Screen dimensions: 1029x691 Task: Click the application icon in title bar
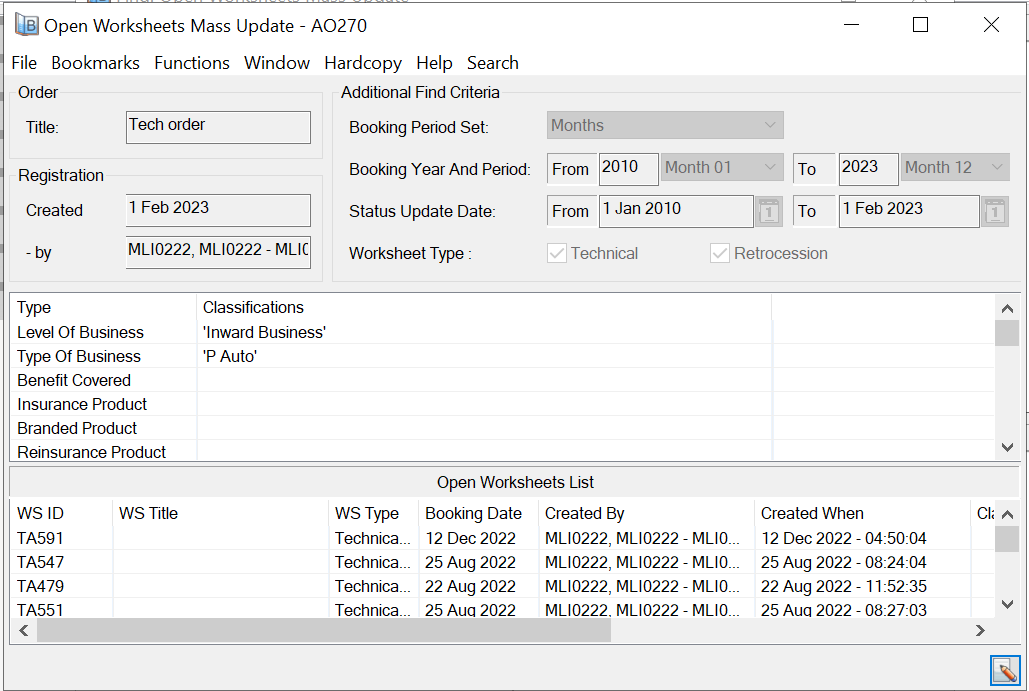point(27,25)
